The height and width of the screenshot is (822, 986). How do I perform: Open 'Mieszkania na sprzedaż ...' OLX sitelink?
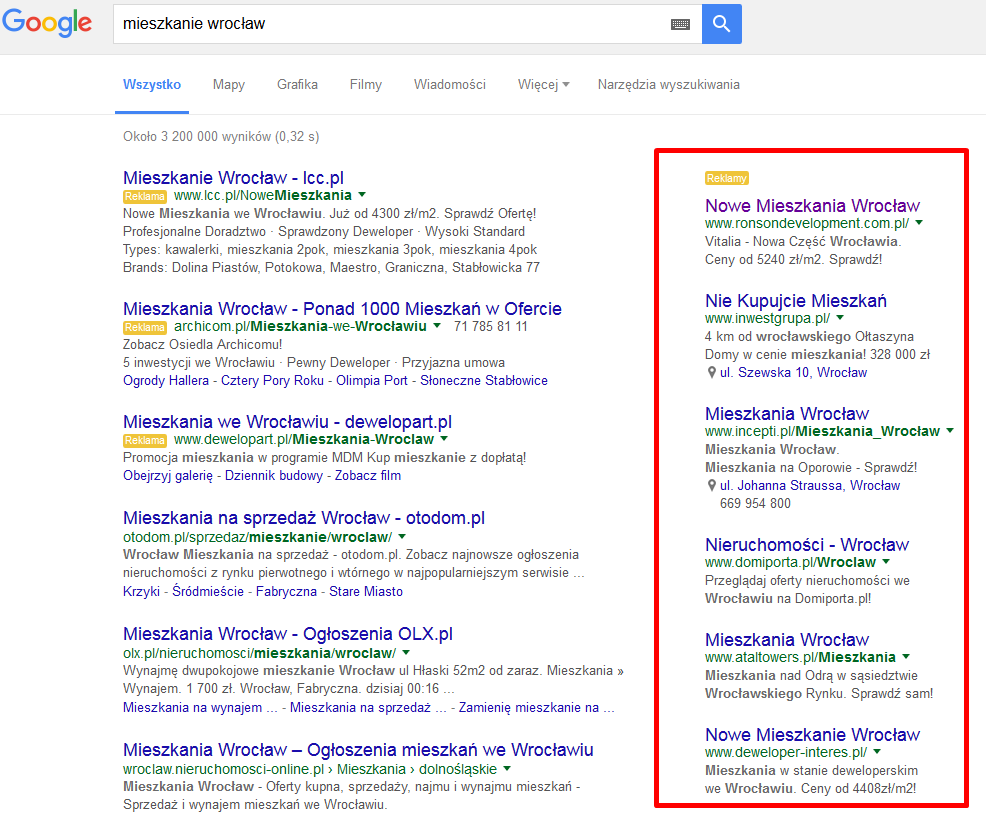pos(368,708)
